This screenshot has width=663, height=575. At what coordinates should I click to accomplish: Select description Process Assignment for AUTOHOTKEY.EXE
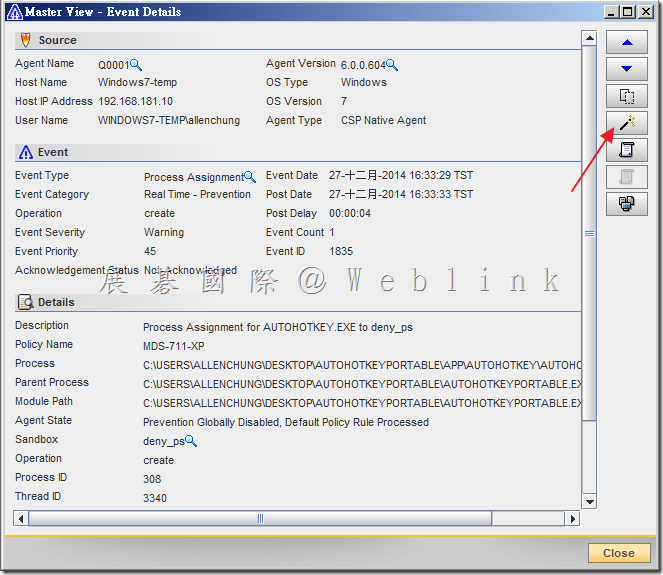coord(278,327)
